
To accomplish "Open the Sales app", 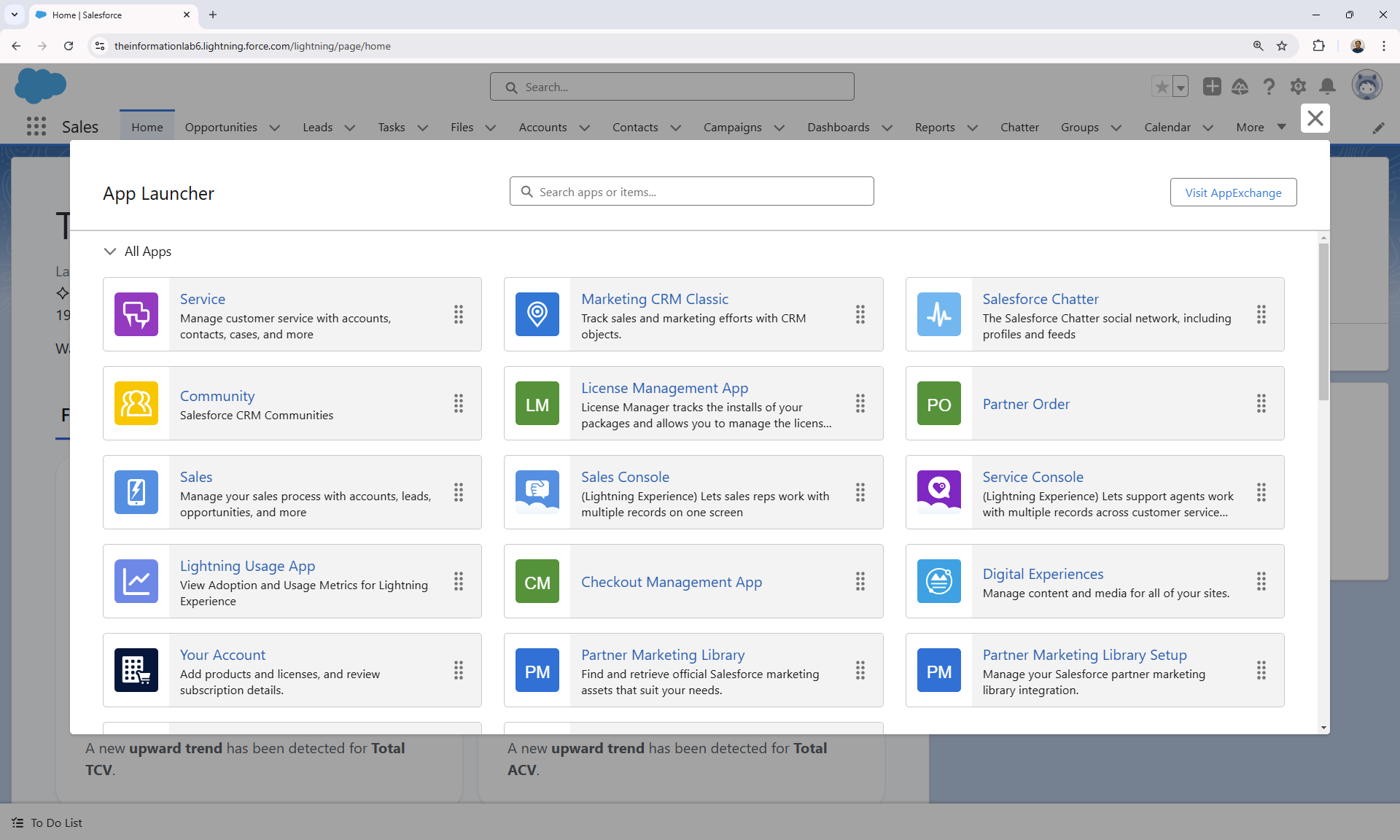I will pyautogui.click(x=196, y=476).
